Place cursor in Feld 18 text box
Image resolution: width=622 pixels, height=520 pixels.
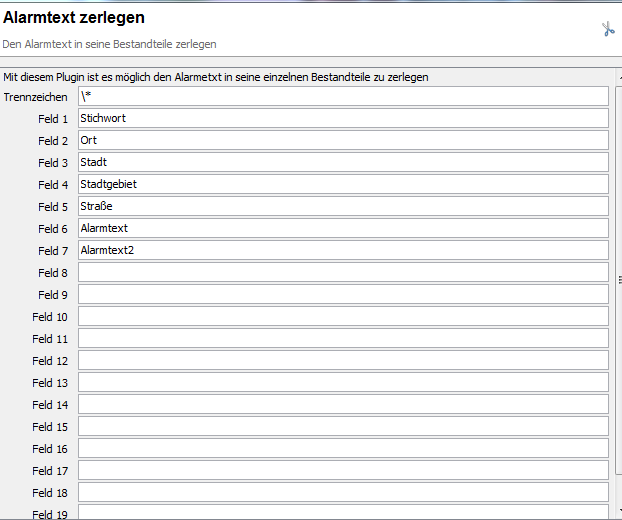point(342,493)
